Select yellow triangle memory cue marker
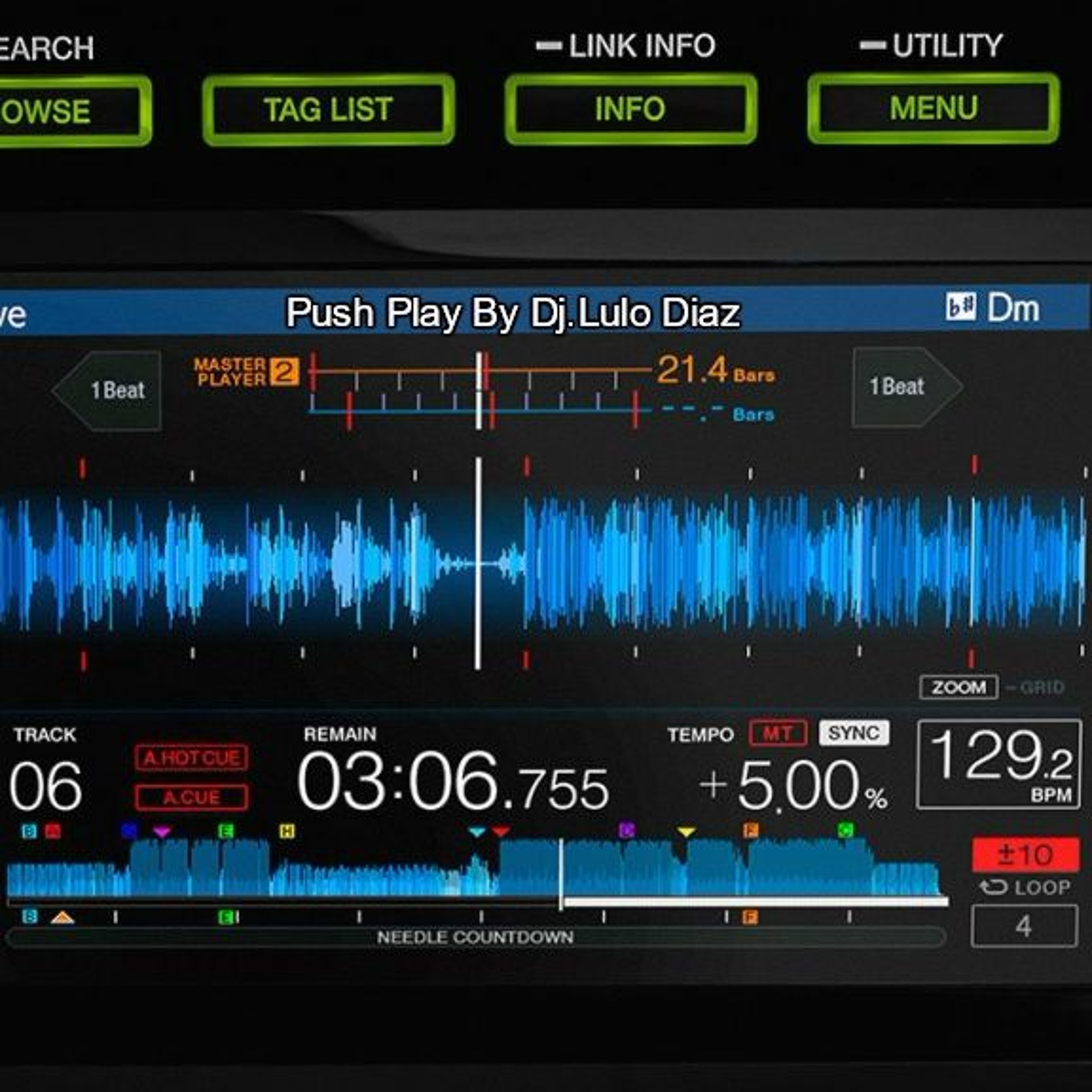 [x=686, y=831]
